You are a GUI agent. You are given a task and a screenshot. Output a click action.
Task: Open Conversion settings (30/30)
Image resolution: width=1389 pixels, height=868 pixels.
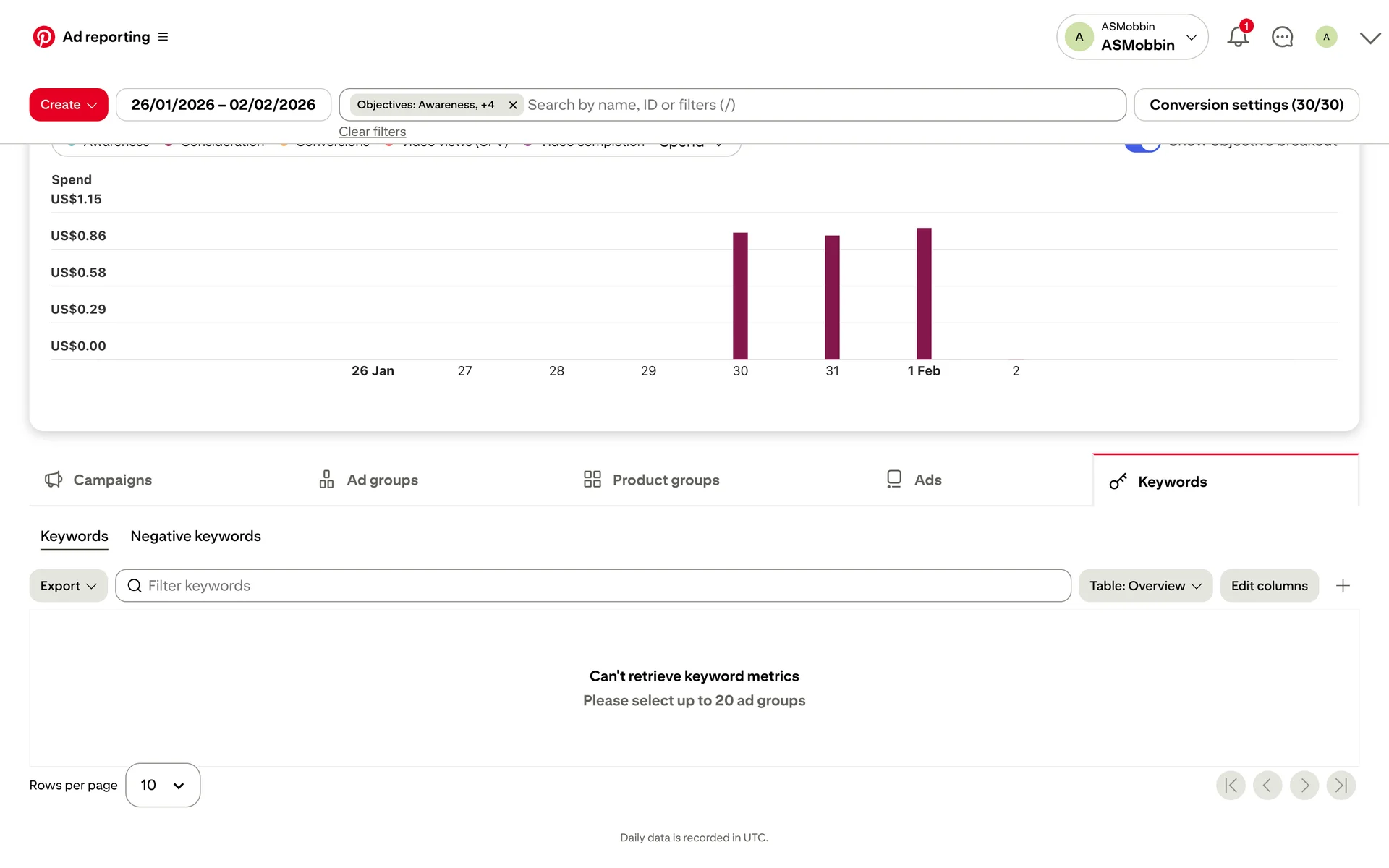point(1246,105)
